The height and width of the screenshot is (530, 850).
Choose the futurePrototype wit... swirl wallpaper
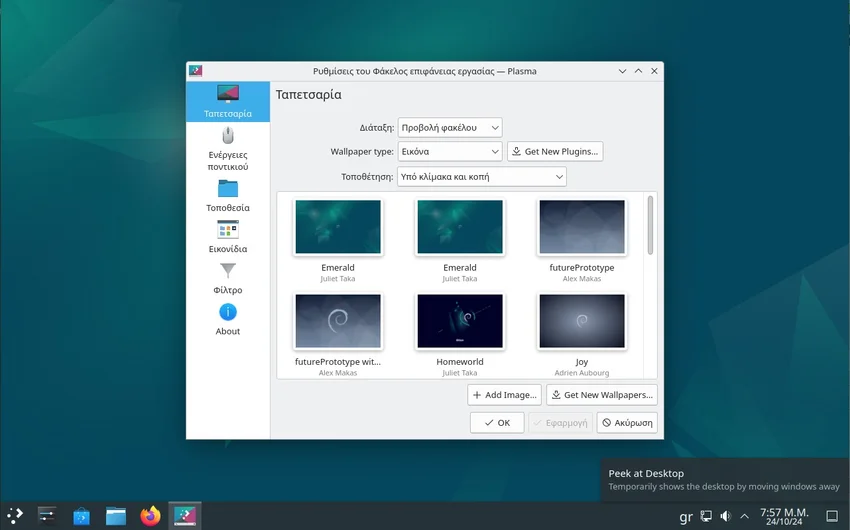[338, 321]
